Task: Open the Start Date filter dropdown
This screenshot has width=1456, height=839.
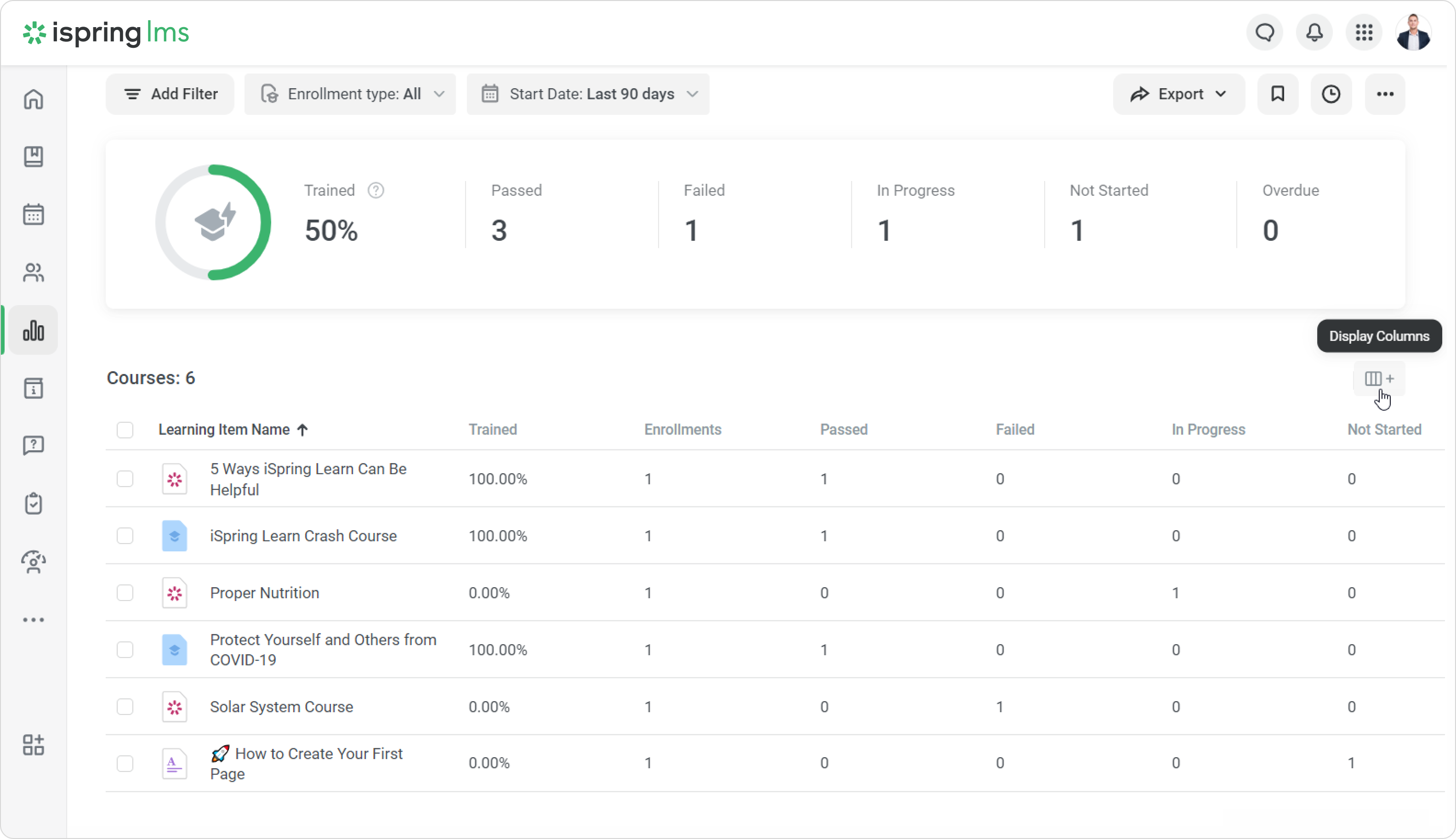Action: tap(588, 94)
